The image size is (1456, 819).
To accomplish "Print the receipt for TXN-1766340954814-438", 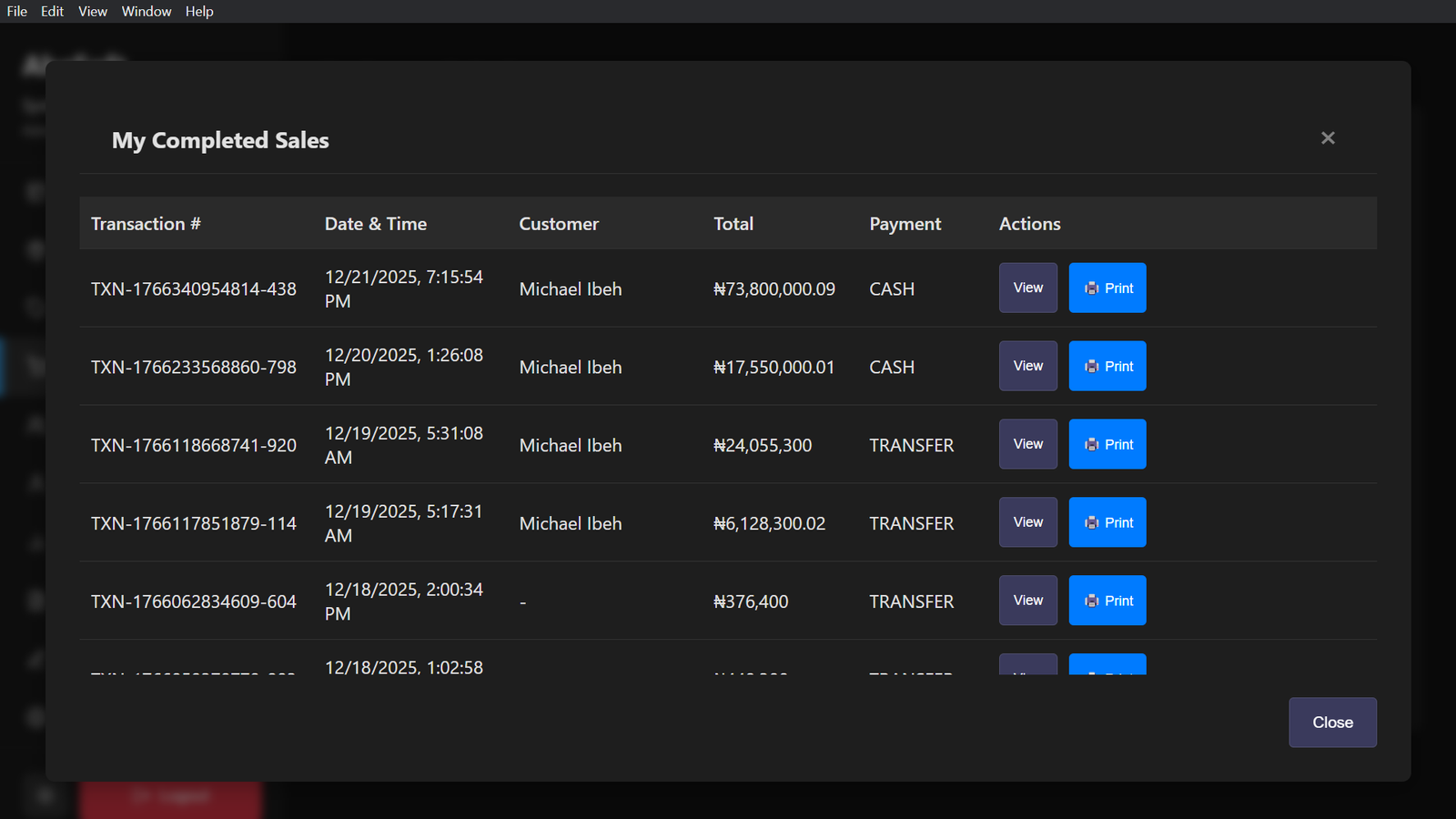I will 1107,288.
